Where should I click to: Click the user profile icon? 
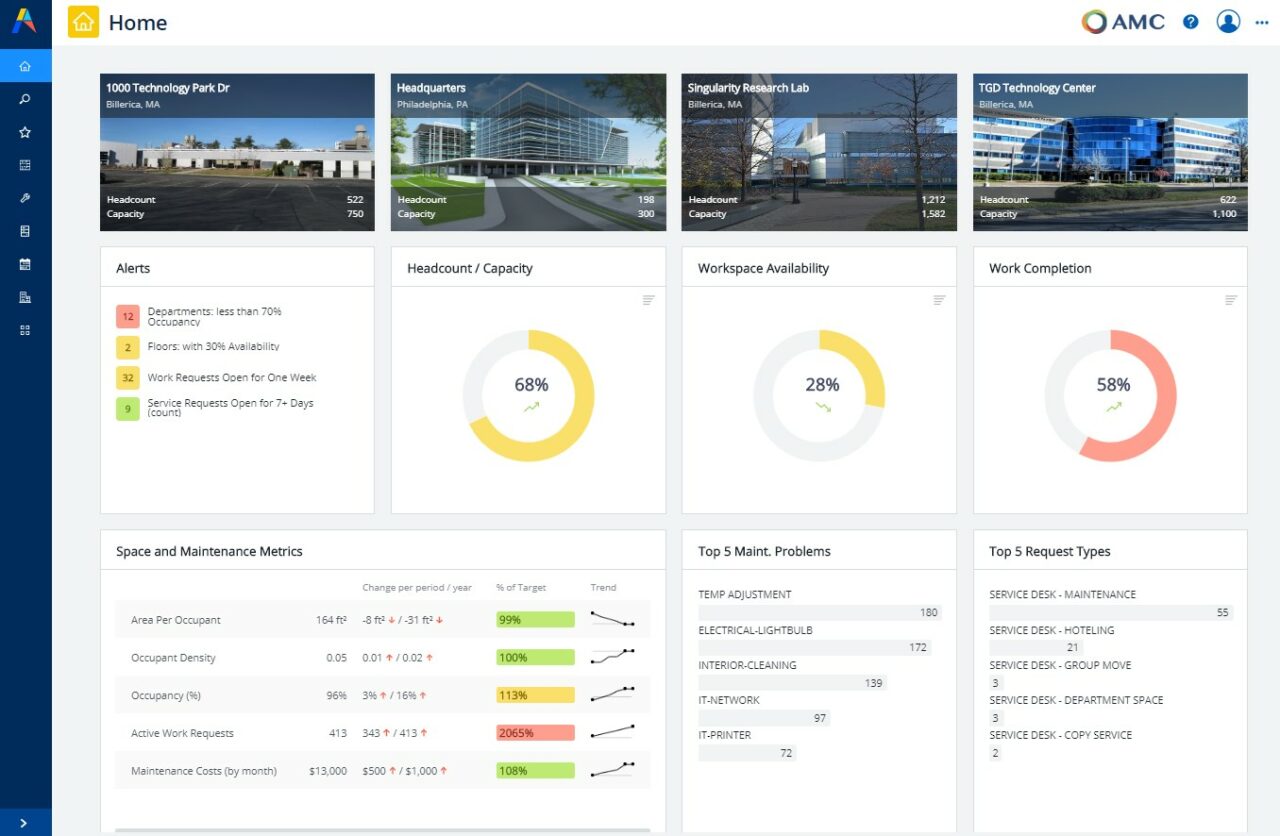tap(1228, 21)
